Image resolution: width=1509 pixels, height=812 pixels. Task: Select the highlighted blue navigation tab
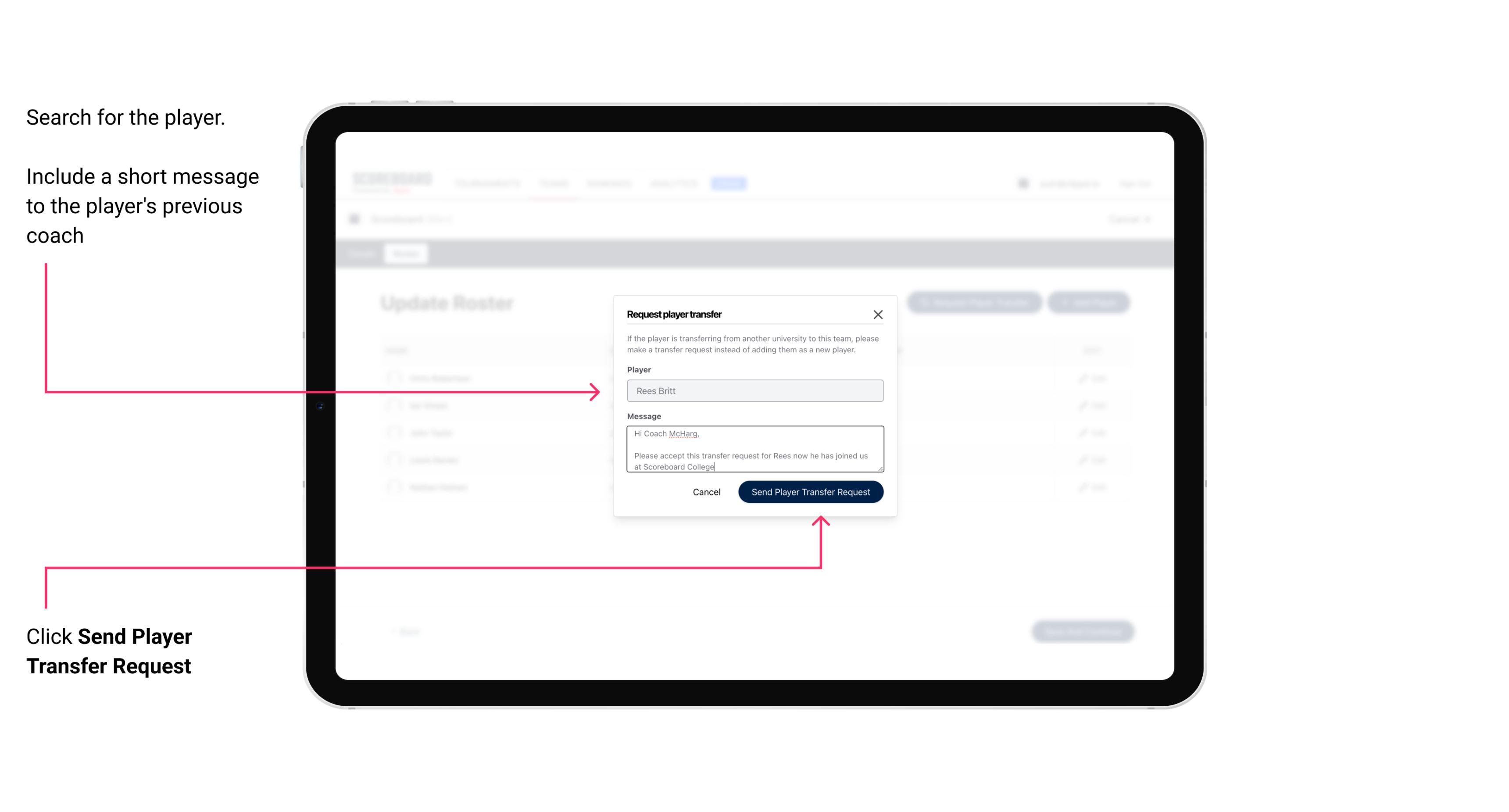727,184
